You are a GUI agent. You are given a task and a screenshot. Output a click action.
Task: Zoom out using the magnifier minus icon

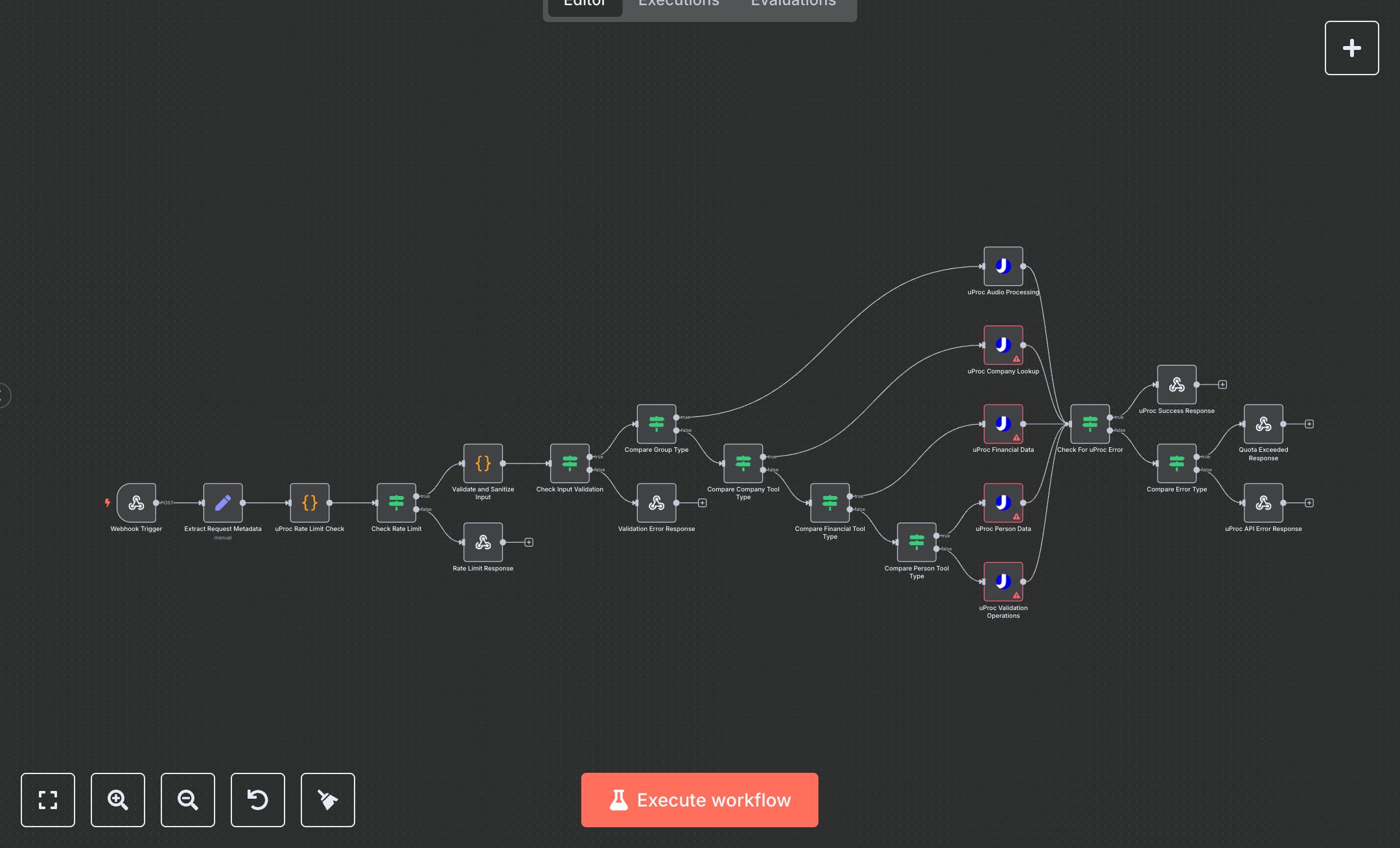click(x=187, y=800)
